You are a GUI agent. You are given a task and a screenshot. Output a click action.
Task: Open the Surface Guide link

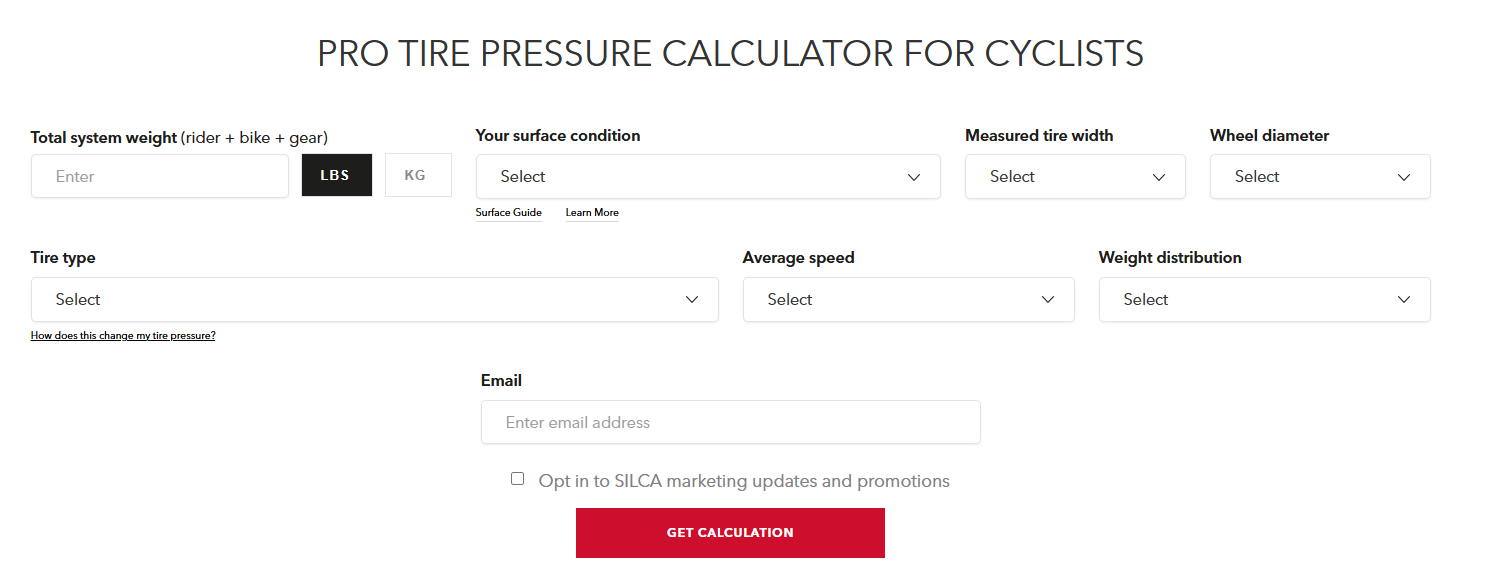tap(509, 212)
